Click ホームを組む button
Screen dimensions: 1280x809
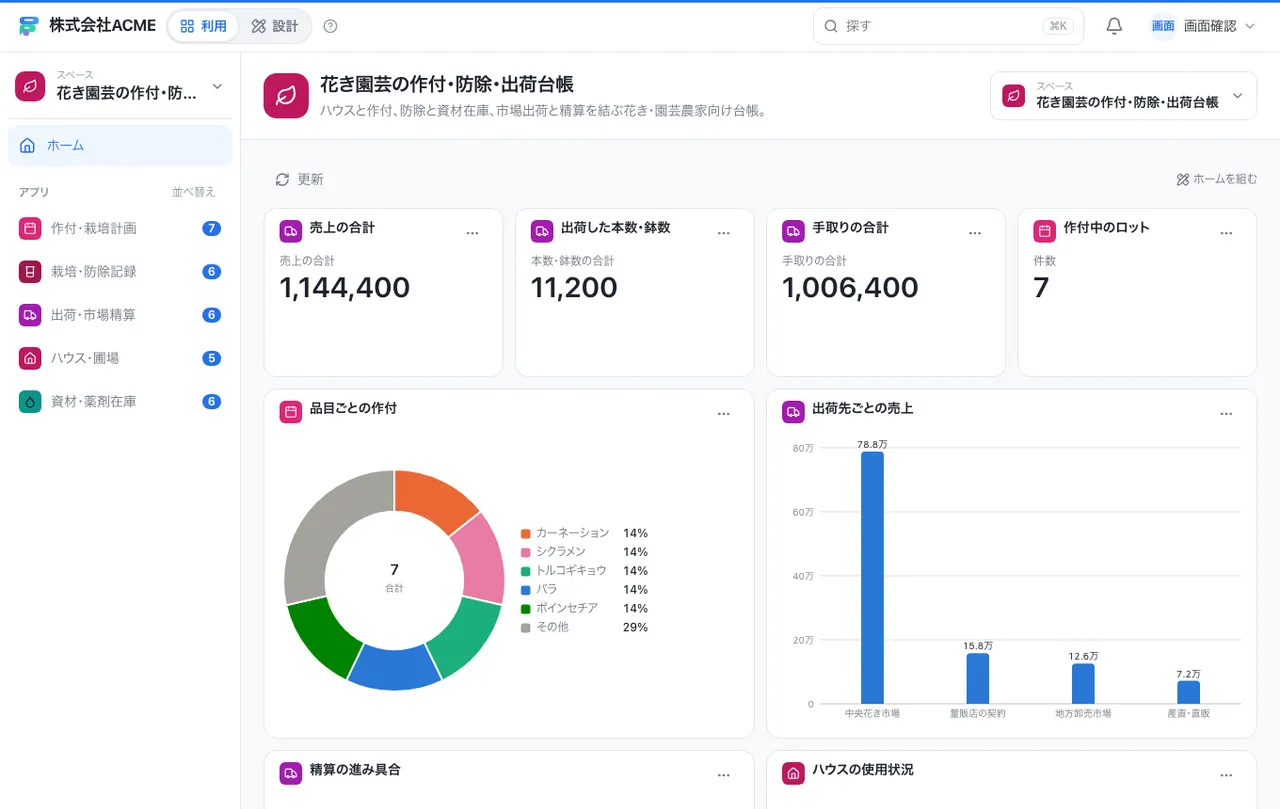(x=1217, y=179)
